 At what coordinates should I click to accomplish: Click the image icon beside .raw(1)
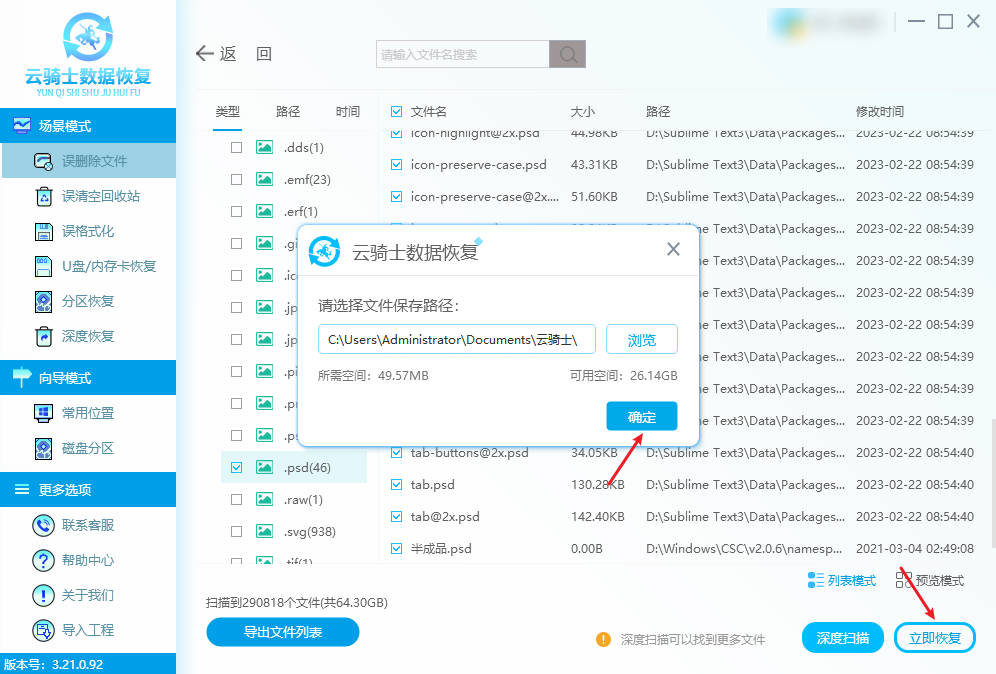(264, 499)
